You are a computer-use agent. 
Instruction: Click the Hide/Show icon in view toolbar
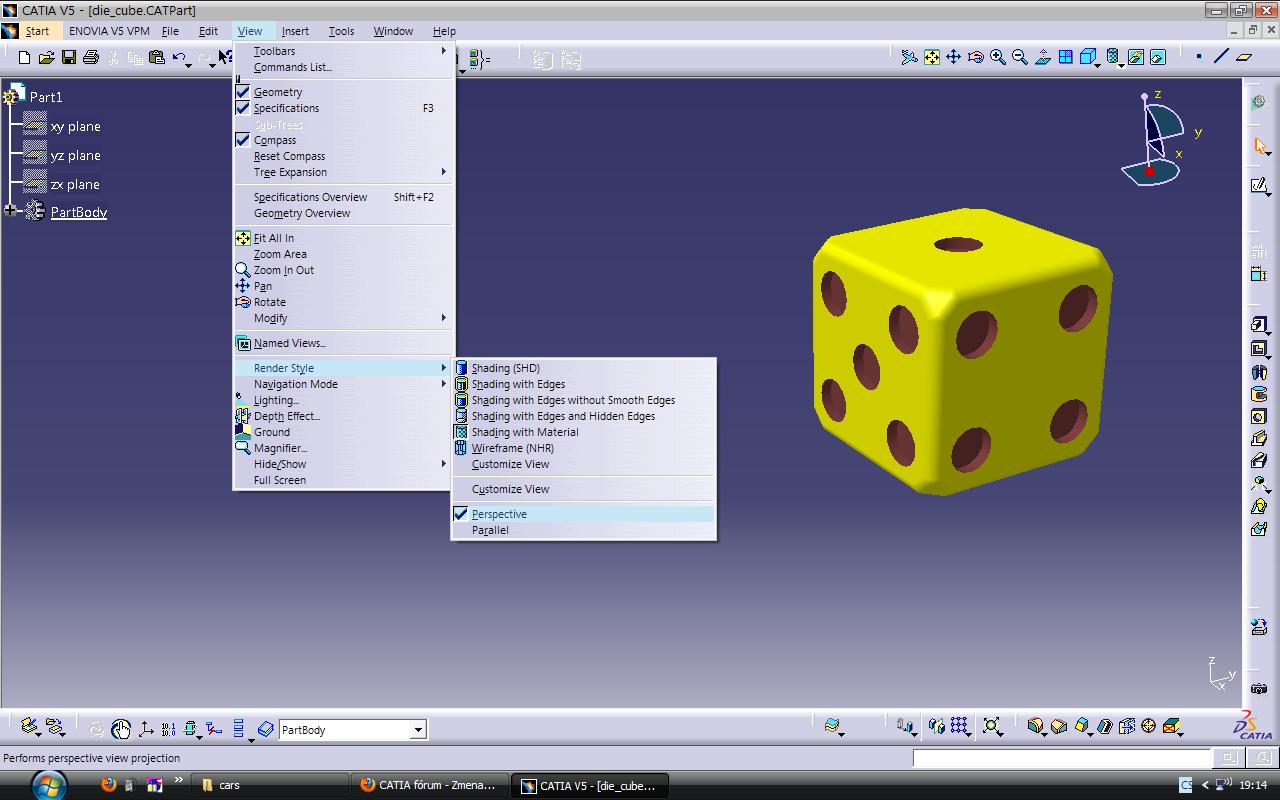[1135, 57]
